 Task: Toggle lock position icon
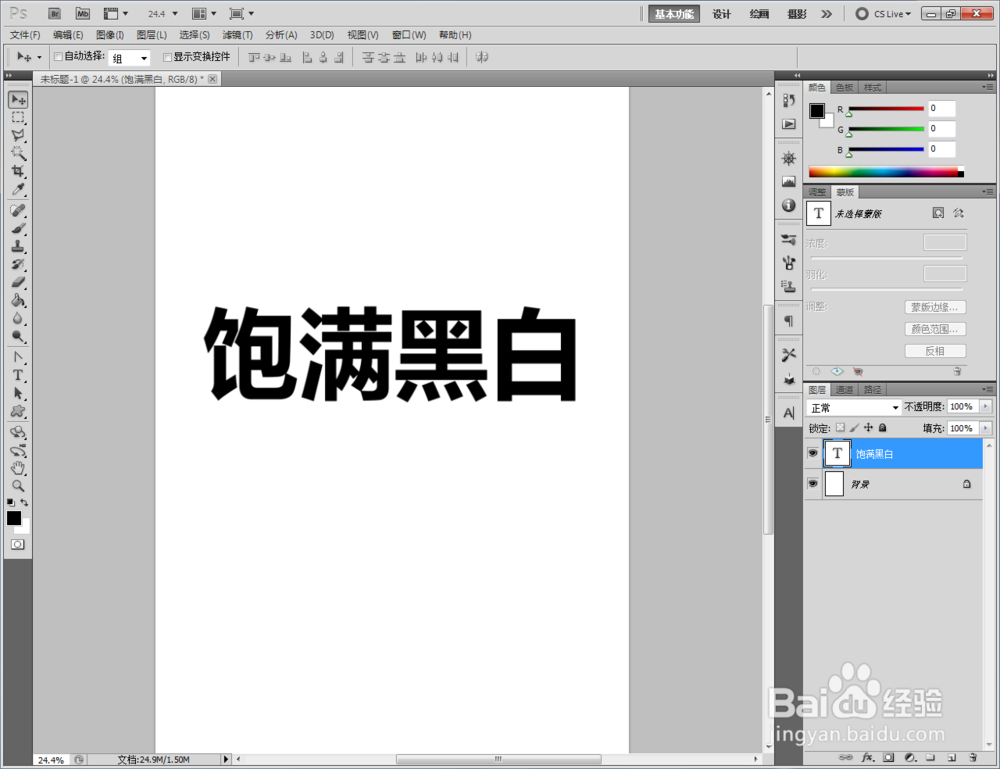point(869,428)
